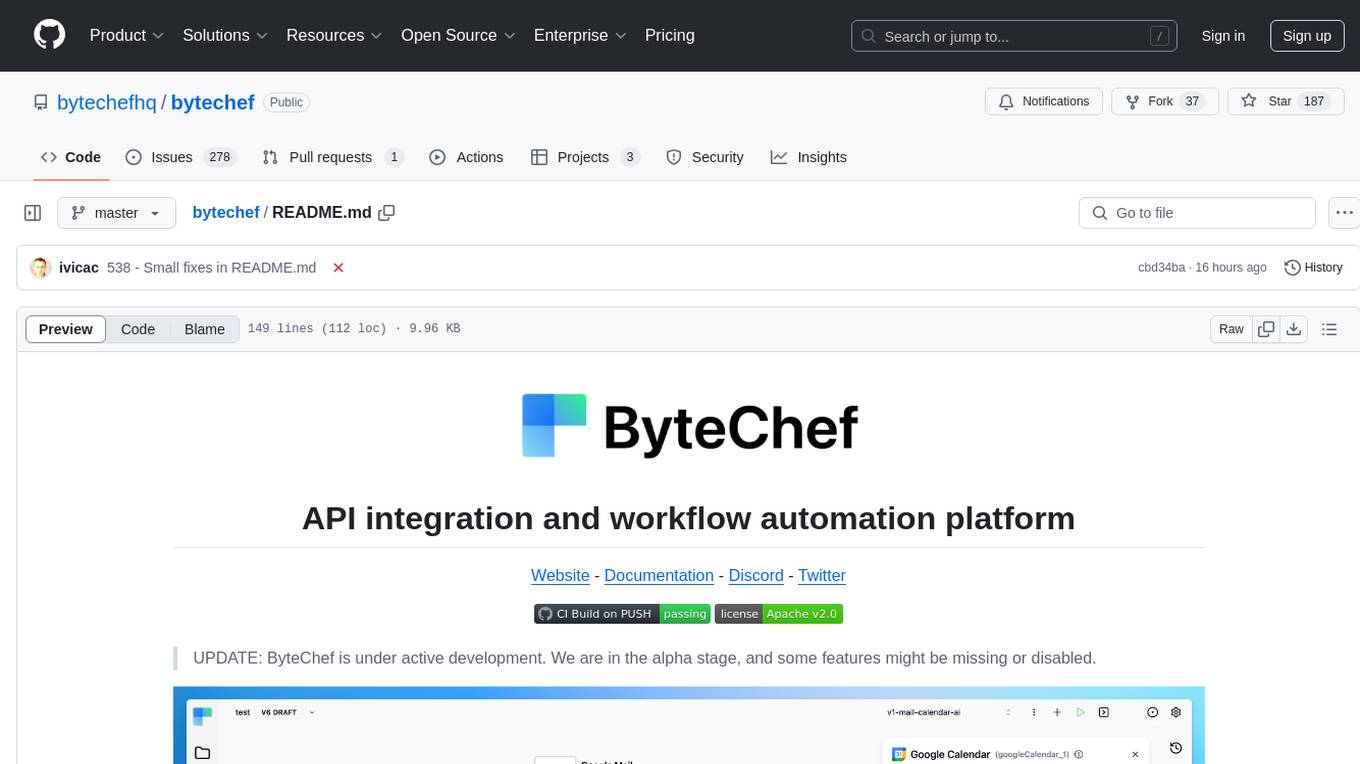Open the Documentation link
Screen dimensions: 1360x764
[659, 576]
